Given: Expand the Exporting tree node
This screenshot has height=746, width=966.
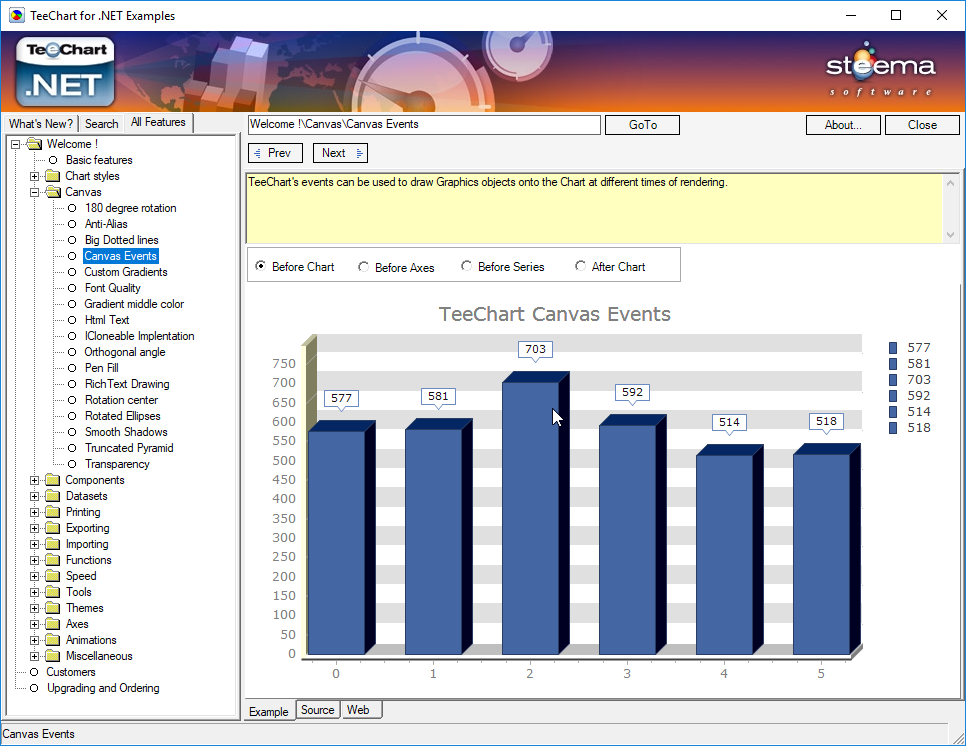Looking at the screenshot, I should click(34, 529).
